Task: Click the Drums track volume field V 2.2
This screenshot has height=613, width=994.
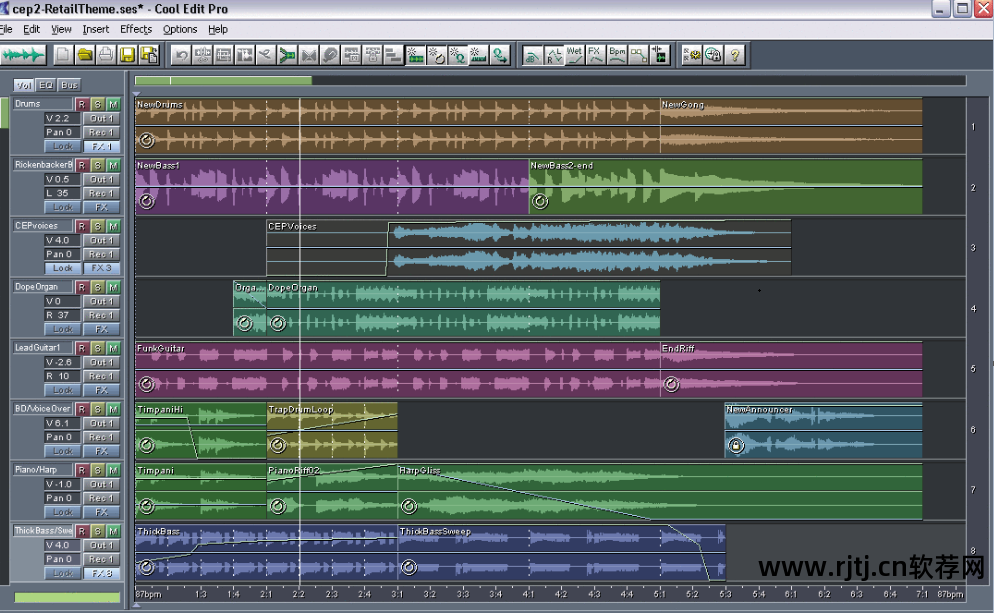Action: tap(62, 119)
